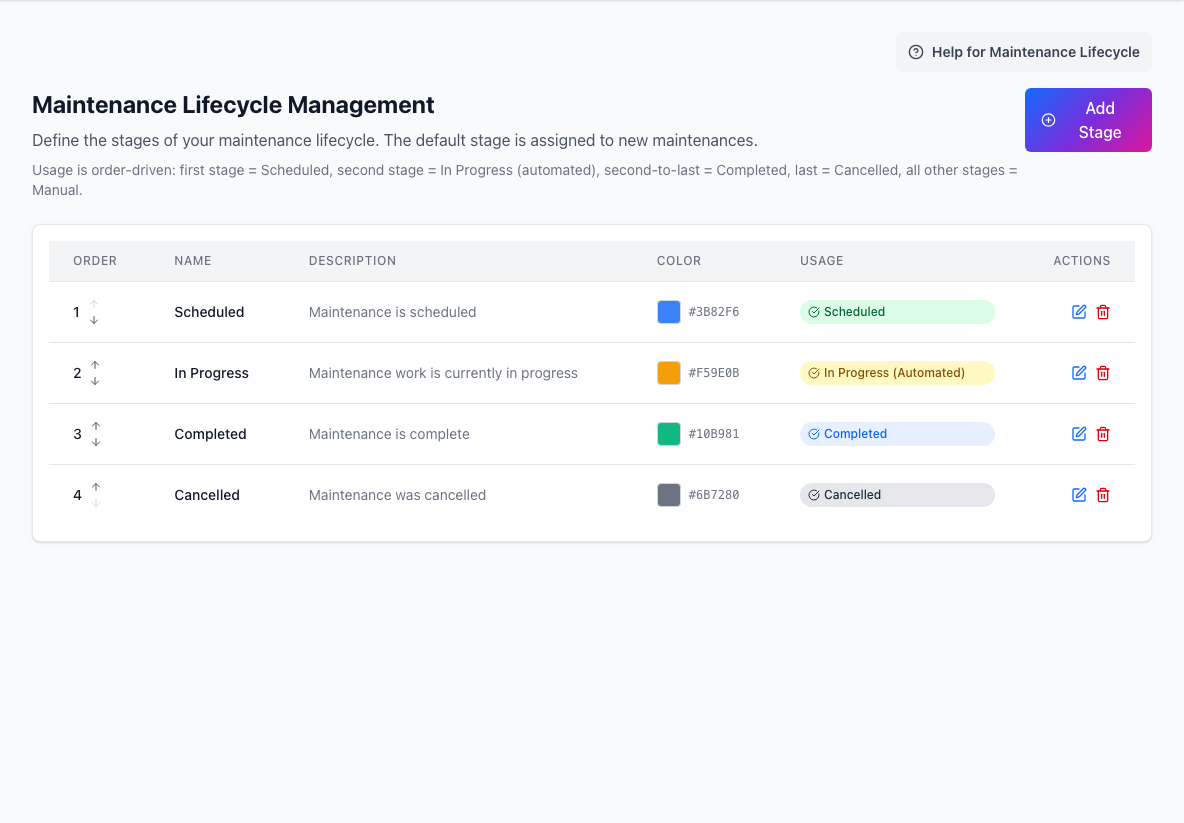Click the gray #6B7280 color swatch

[x=669, y=495]
